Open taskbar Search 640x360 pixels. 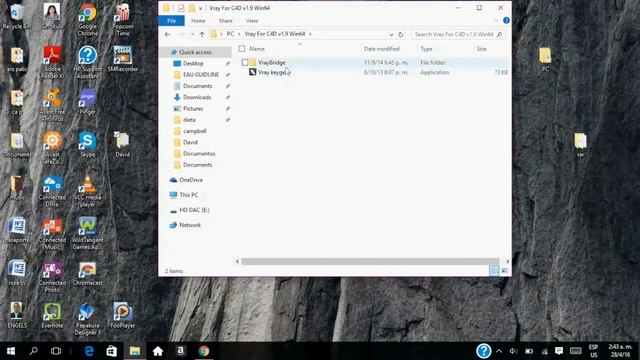click(x=33, y=351)
